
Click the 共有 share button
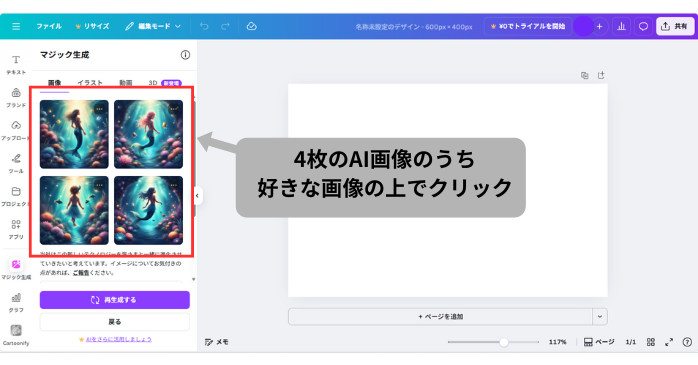click(x=675, y=26)
